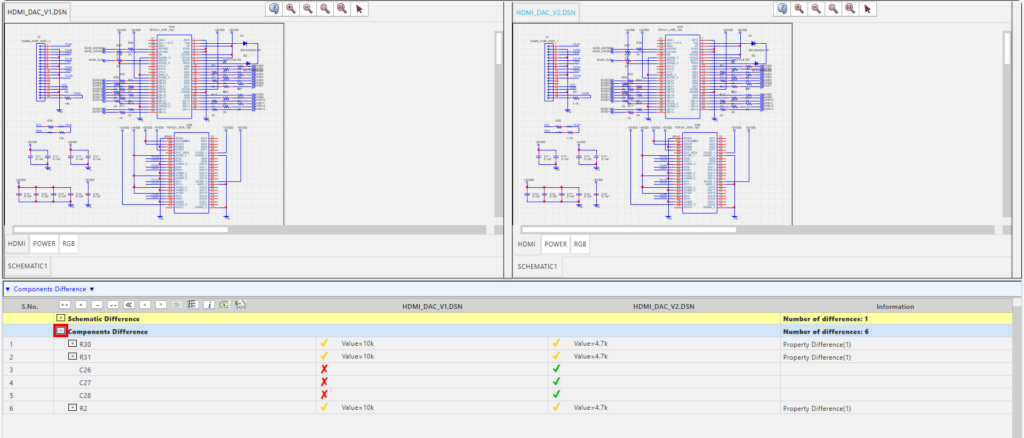
Task: Collapse the Components Difference group
Action: point(60,331)
